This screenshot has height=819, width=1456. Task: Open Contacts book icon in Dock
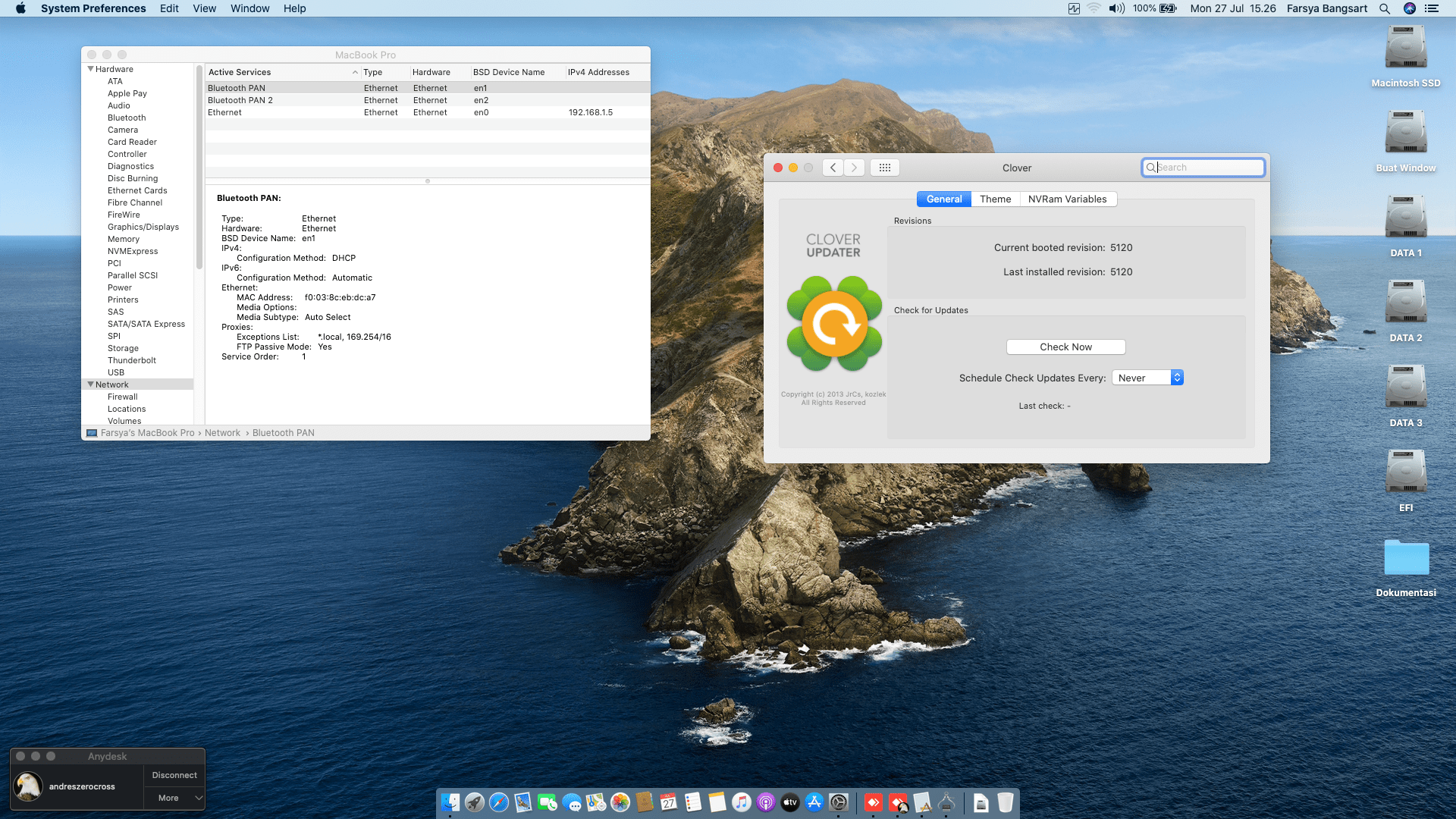pyautogui.click(x=645, y=802)
